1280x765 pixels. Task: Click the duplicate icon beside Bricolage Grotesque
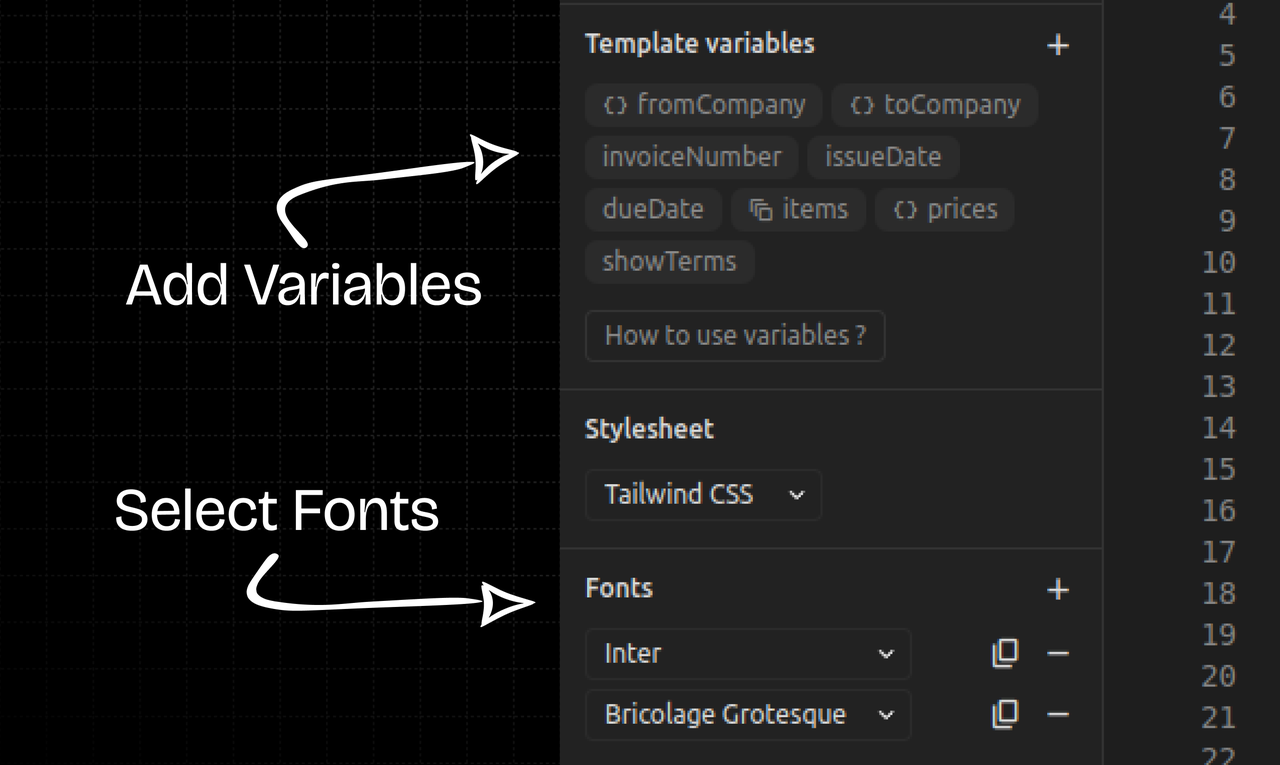pyautogui.click(x=1004, y=714)
